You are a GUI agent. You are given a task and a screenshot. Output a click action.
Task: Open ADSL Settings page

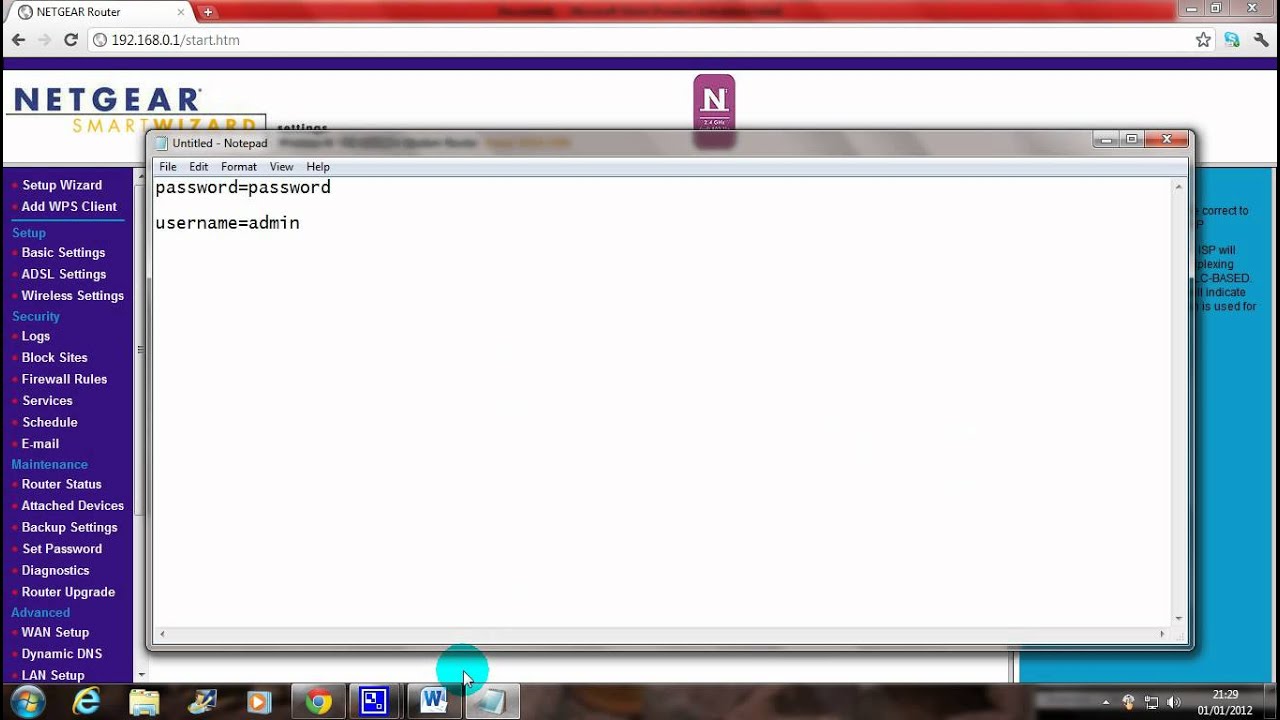(64, 274)
